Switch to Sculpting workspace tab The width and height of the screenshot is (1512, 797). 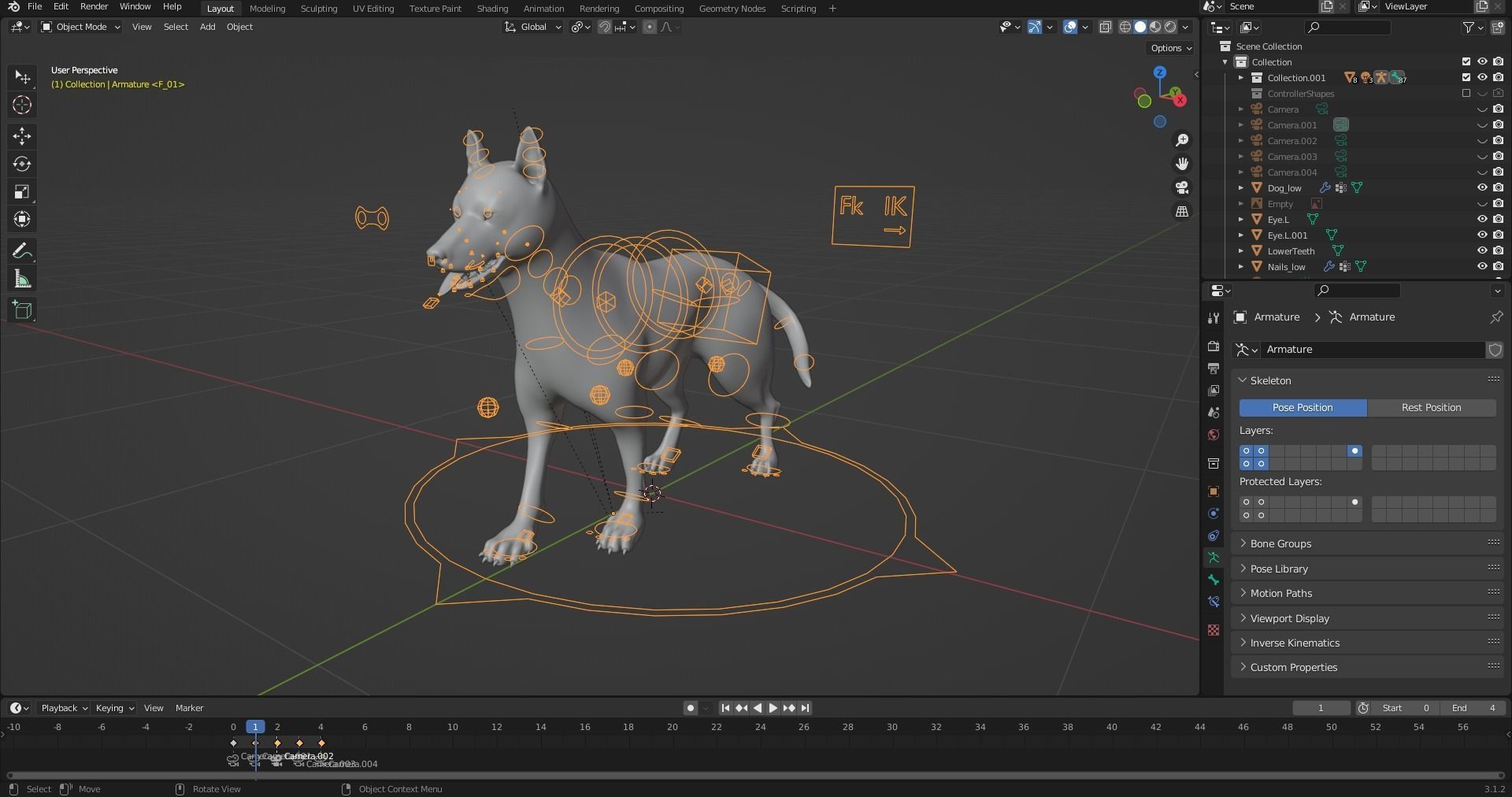[x=319, y=9]
